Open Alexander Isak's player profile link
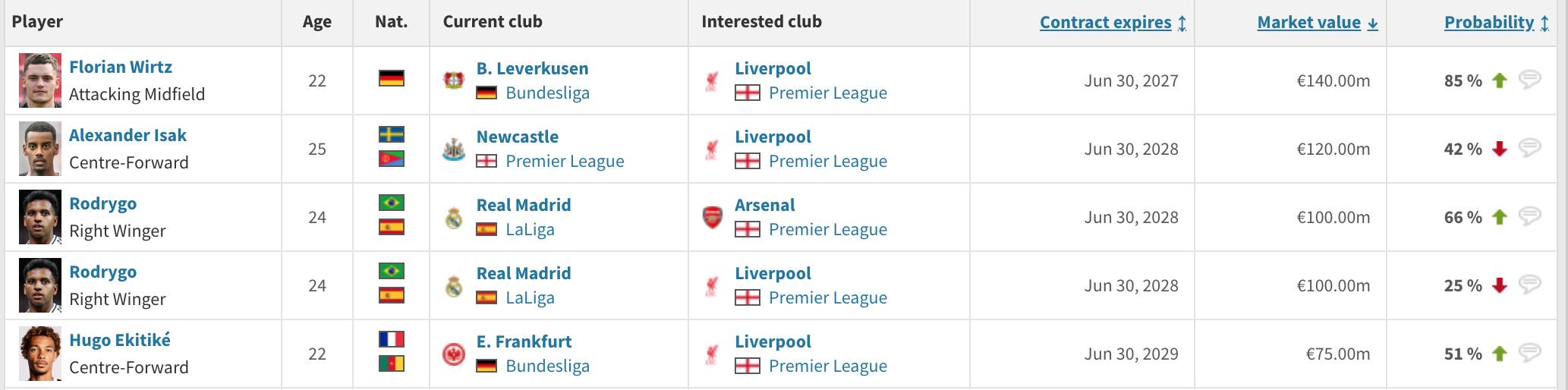The image size is (1568, 390). click(x=128, y=135)
